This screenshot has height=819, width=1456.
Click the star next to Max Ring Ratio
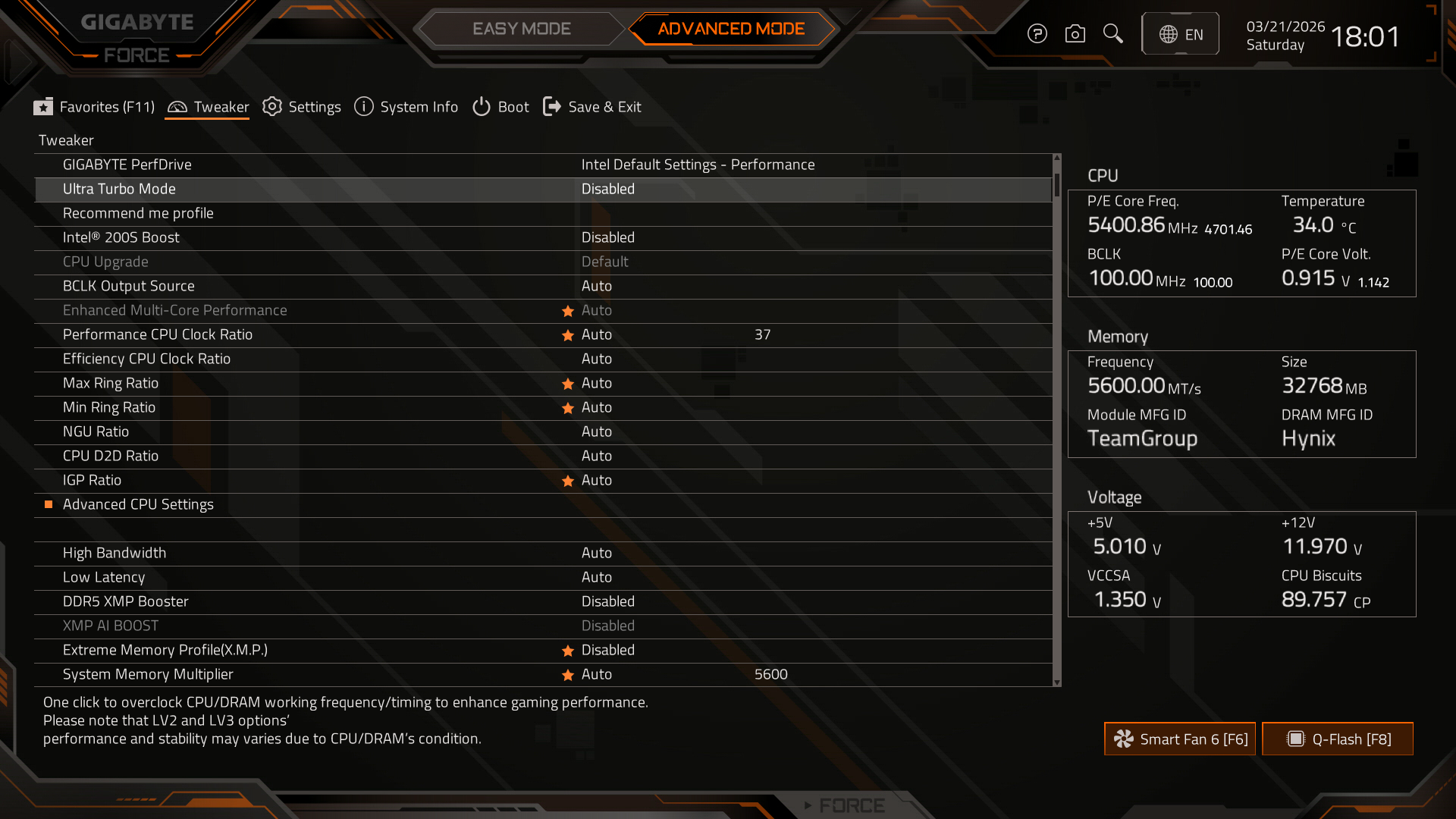pyautogui.click(x=567, y=384)
